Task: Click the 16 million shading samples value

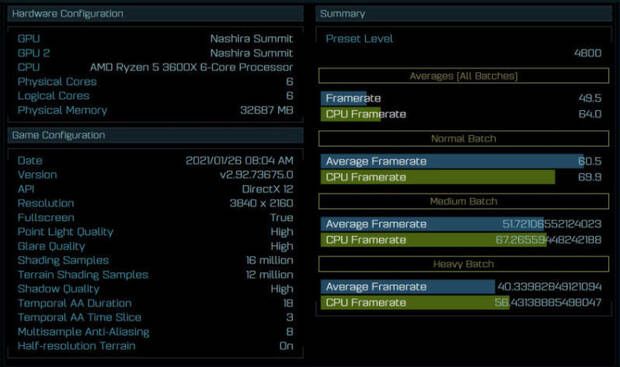Action: [x=270, y=260]
